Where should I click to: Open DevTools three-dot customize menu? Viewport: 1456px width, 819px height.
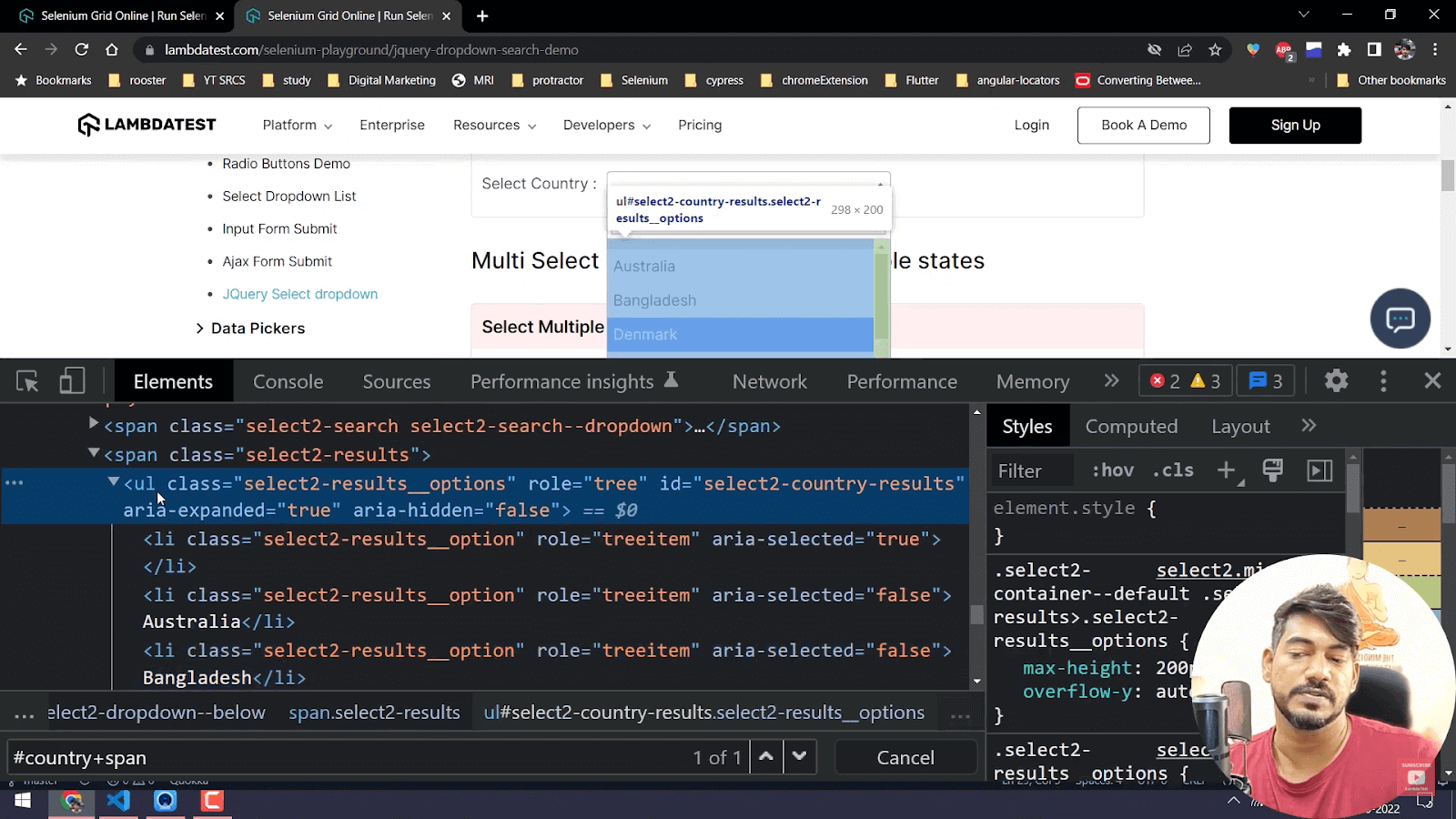click(x=1383, y=381)
